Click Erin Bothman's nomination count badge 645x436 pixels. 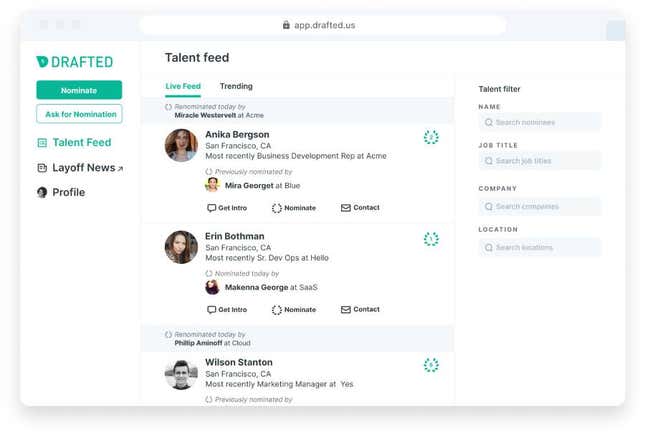[x=431, y=239]
